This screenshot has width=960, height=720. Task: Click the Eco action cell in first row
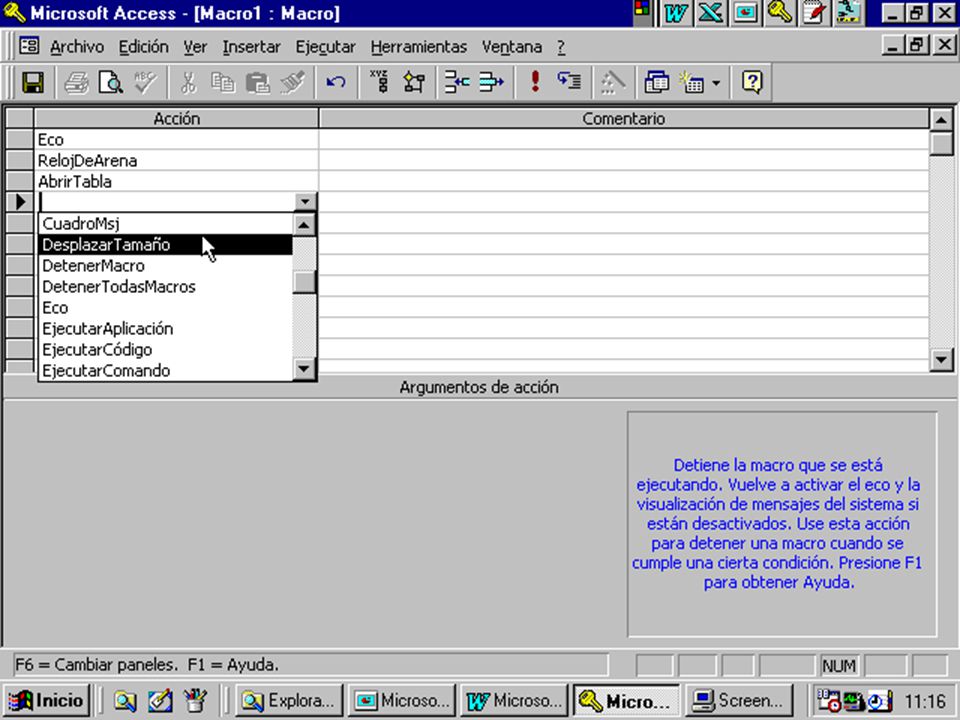pyautogui.click(x=176, y=140)
